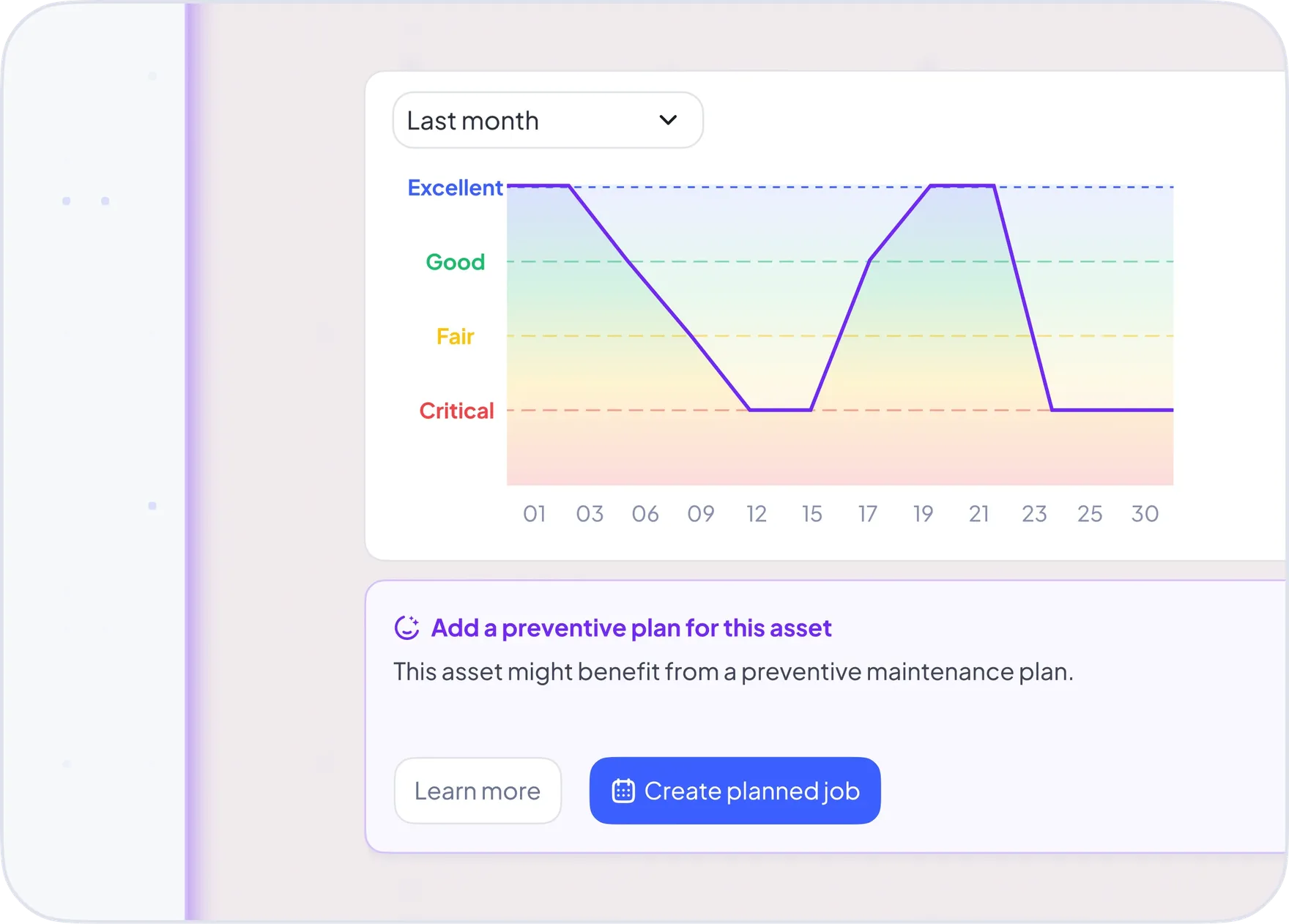Pick day 19 on the date axis
Viewport: 1289px width, 924px height.
click(x=923, y=514)
